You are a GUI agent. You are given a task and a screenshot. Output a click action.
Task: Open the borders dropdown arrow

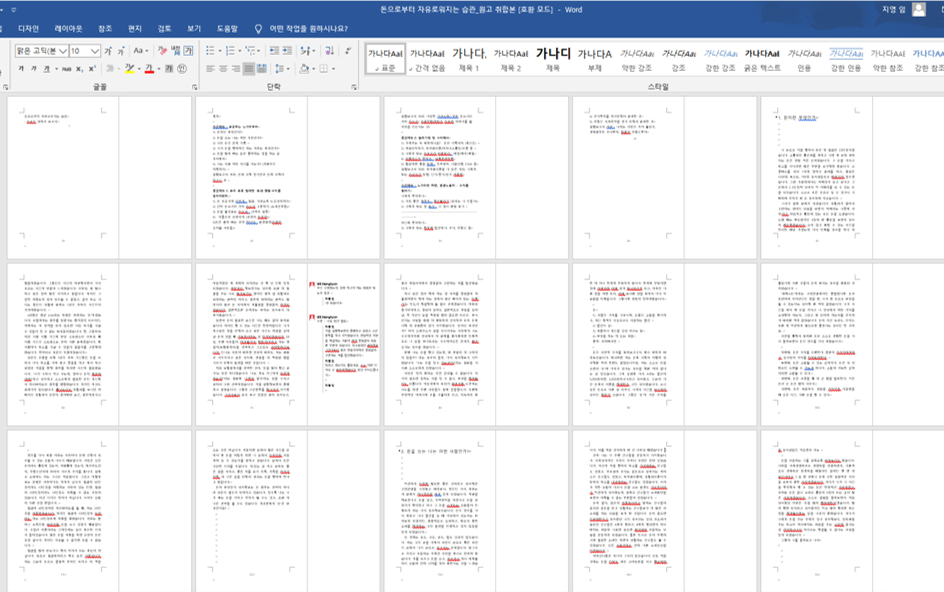(334, 69)
